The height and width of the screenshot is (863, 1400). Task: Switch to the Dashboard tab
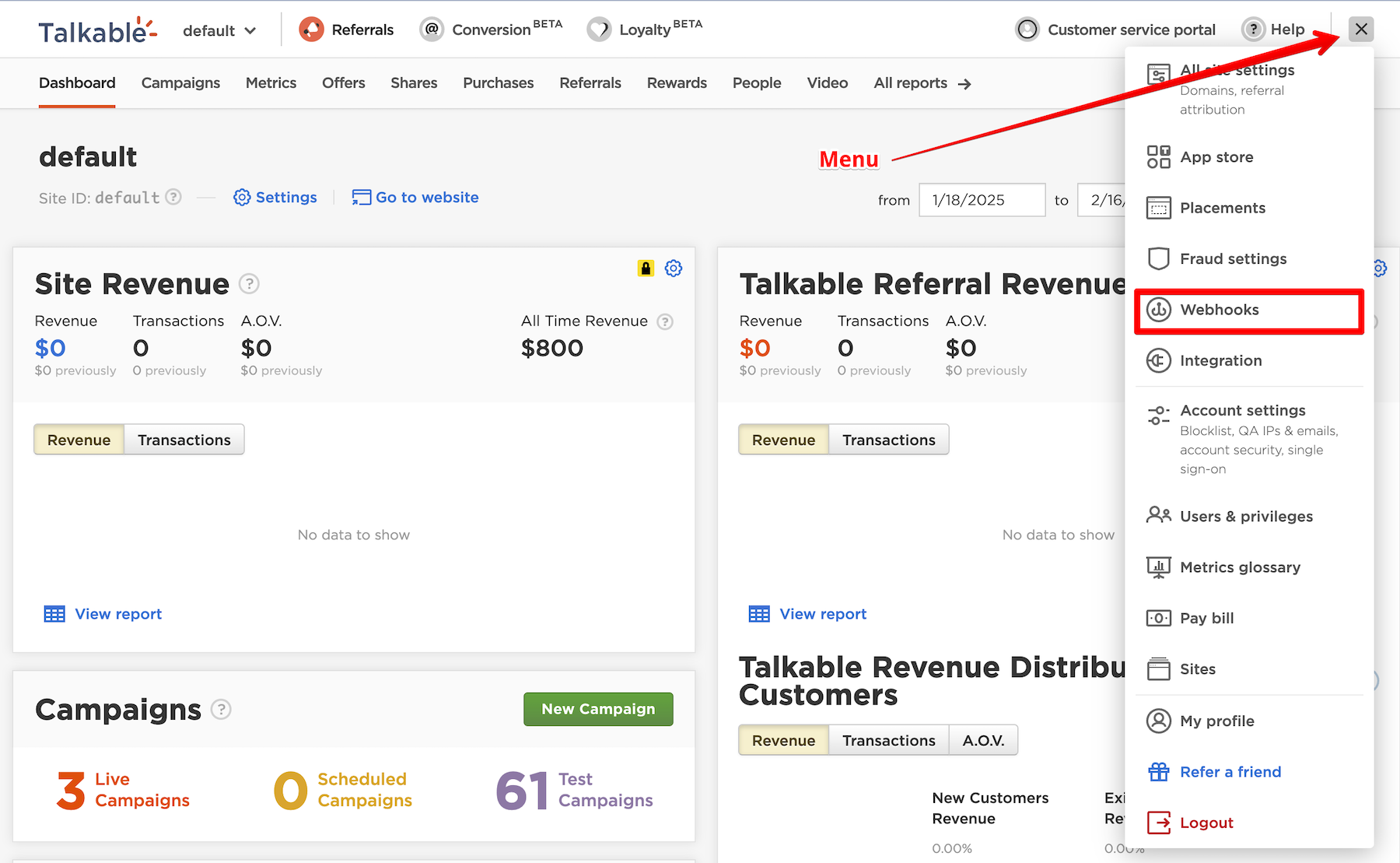click(77, 82)
